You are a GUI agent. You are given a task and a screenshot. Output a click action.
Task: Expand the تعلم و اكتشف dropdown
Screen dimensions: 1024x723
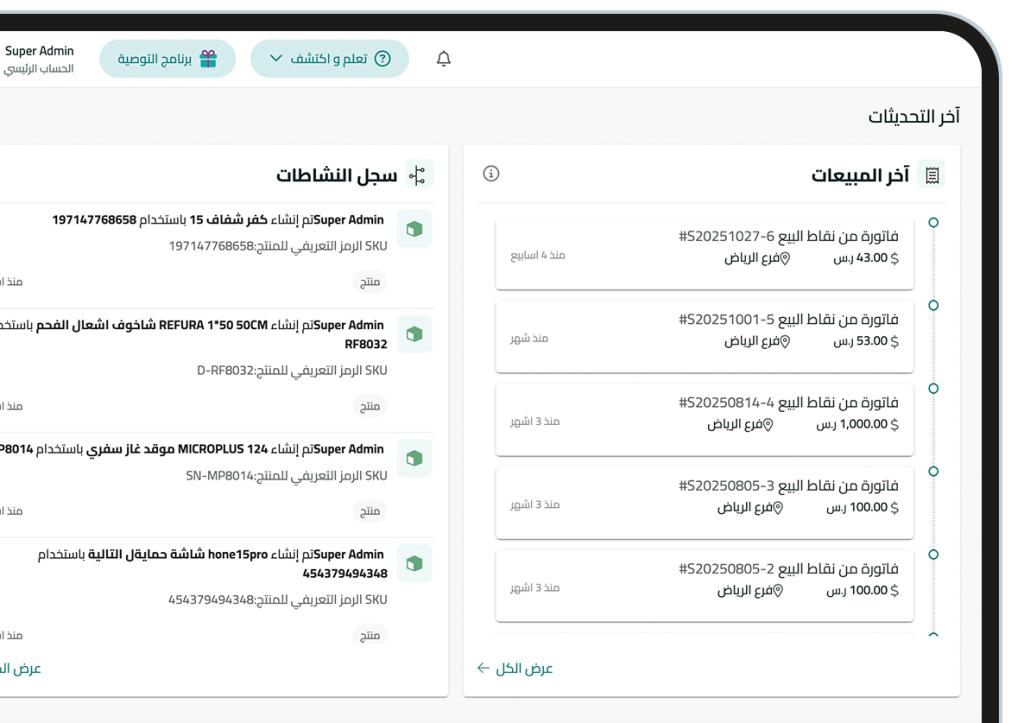pyautogui.click(x=276, y=58)
